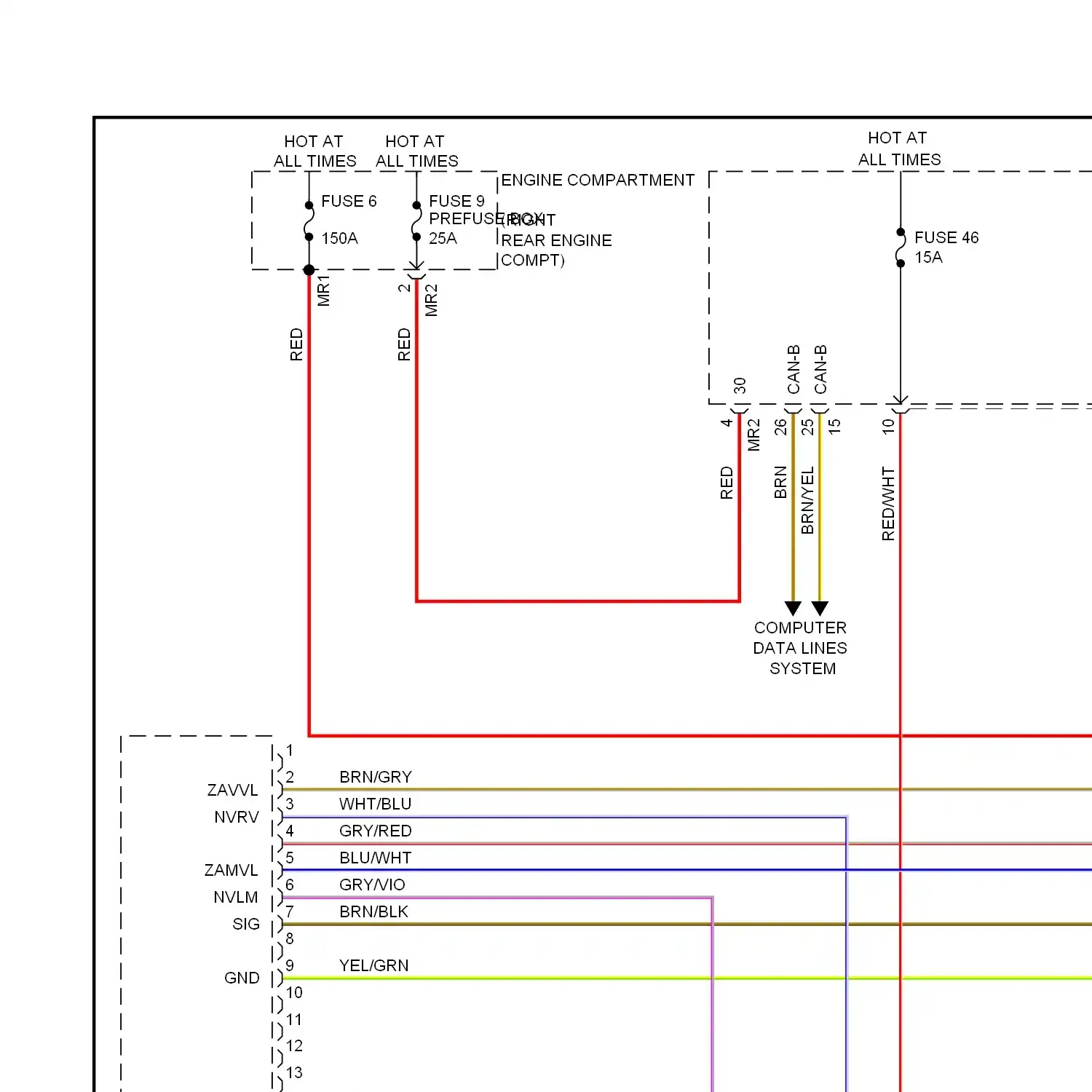The image size is (1092, 1092).
Task: Click the GRY/RED wire label
Action: click(x=376, y=831)
